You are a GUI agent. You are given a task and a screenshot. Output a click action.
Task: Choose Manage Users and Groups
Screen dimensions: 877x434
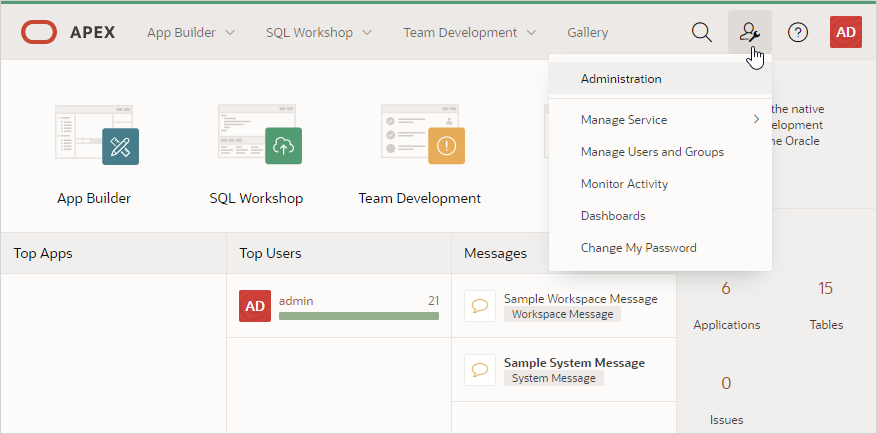660,152
